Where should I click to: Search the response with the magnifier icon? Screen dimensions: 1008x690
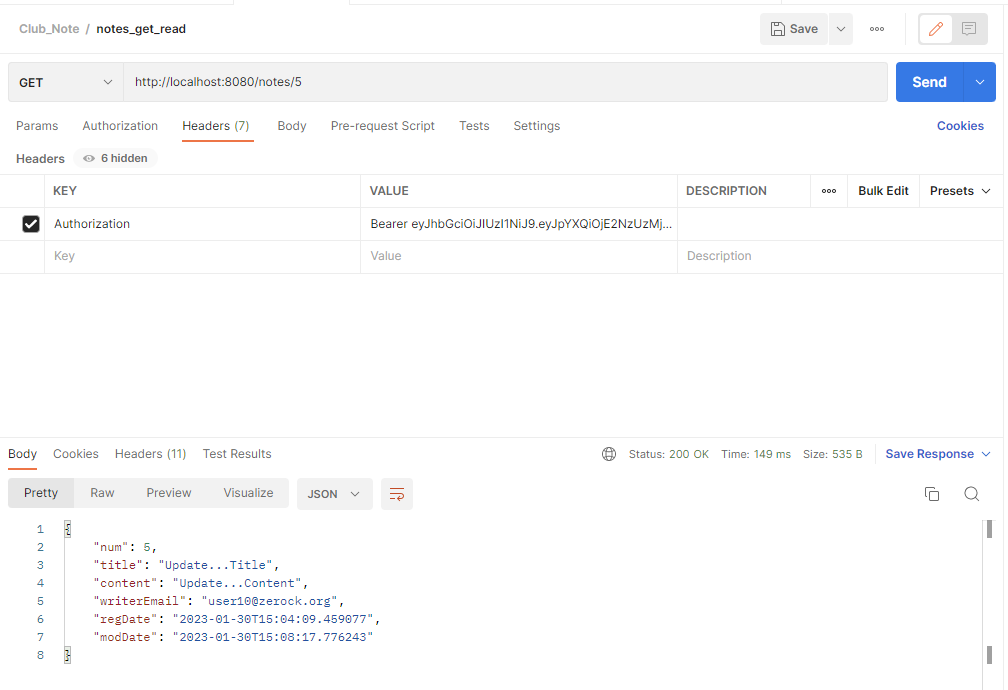pos(971,494)
